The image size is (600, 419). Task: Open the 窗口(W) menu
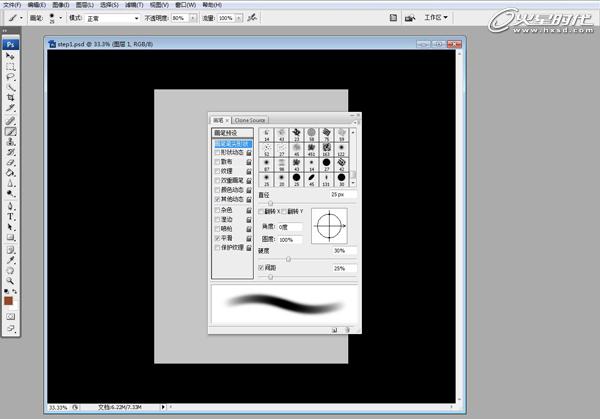click(x=186, y=5)
